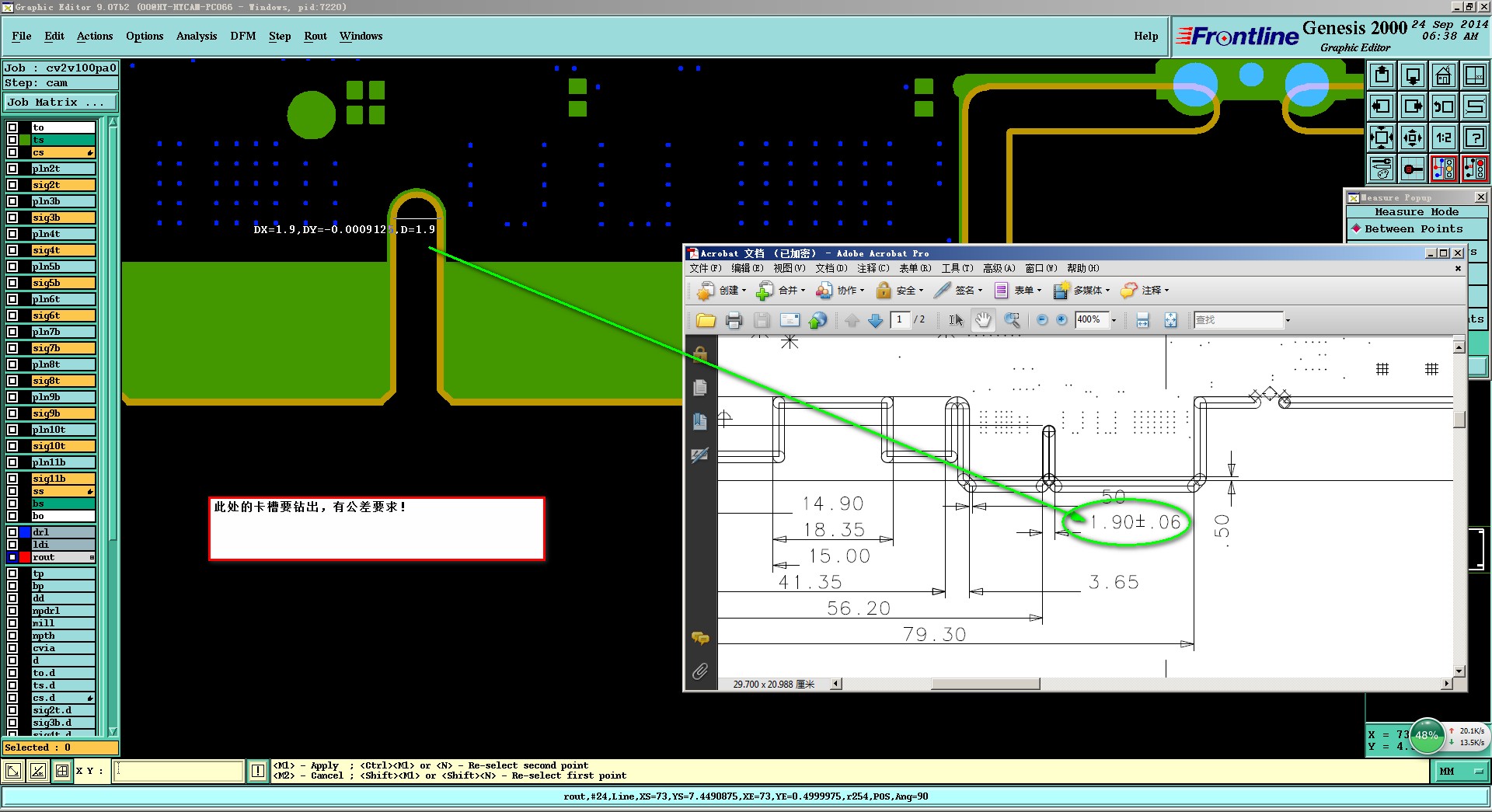Click the pan left view icon
The image size is (1492, 812).
coord(1382,106)
